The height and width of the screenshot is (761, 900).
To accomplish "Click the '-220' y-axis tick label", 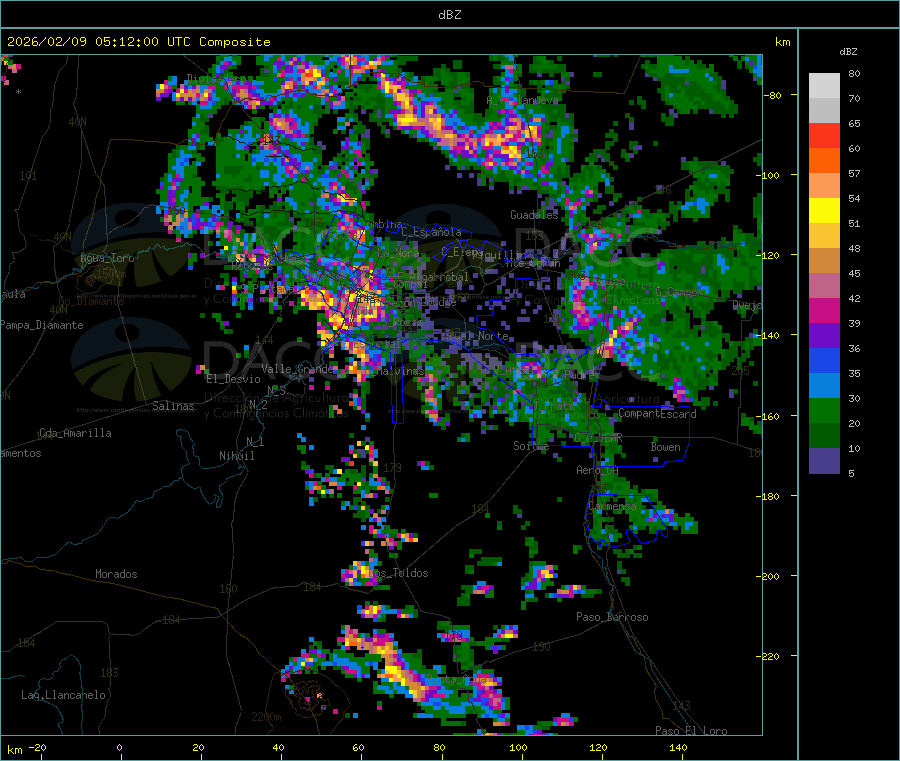I will pos(770,656).
